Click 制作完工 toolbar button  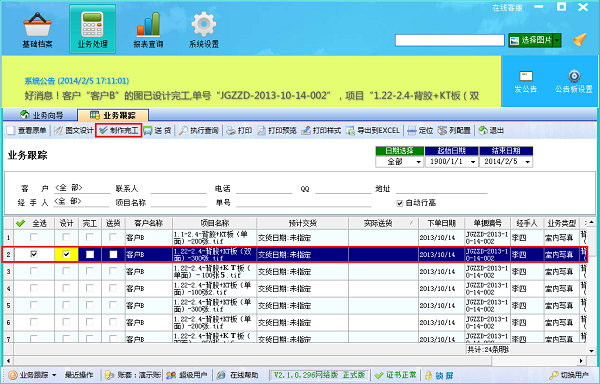[119, 130]
